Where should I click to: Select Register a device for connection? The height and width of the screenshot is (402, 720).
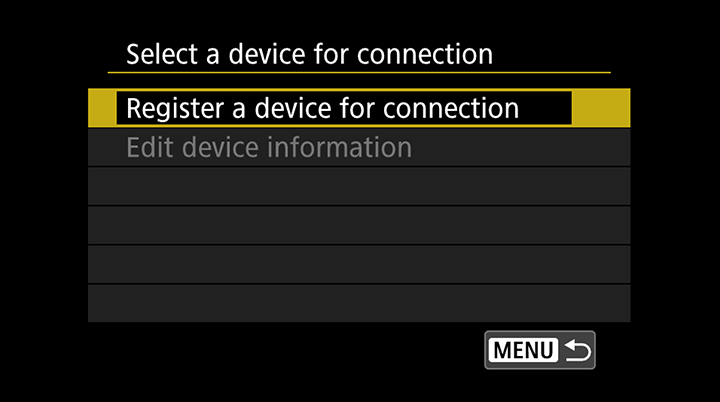pos(359,108)
